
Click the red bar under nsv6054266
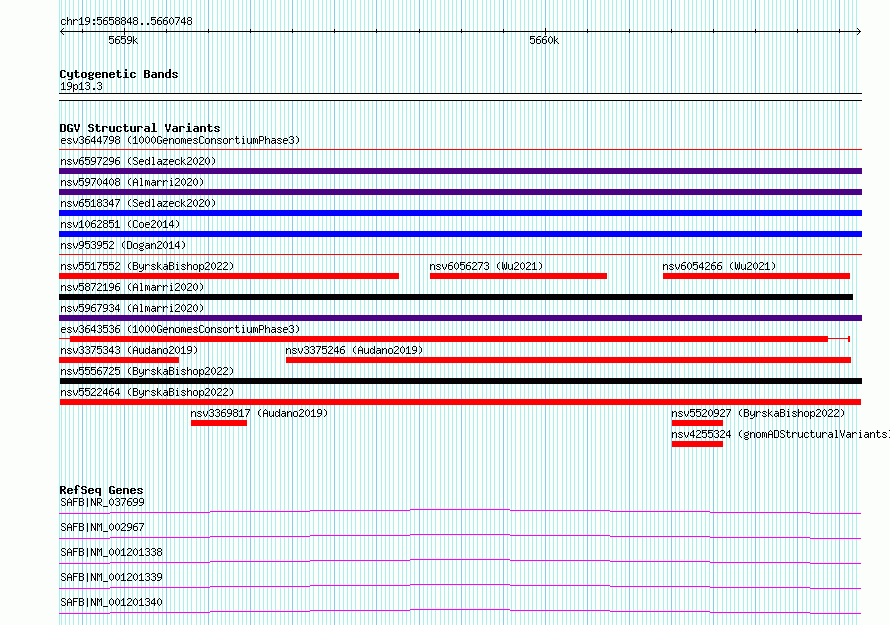(x=756, y=276)
